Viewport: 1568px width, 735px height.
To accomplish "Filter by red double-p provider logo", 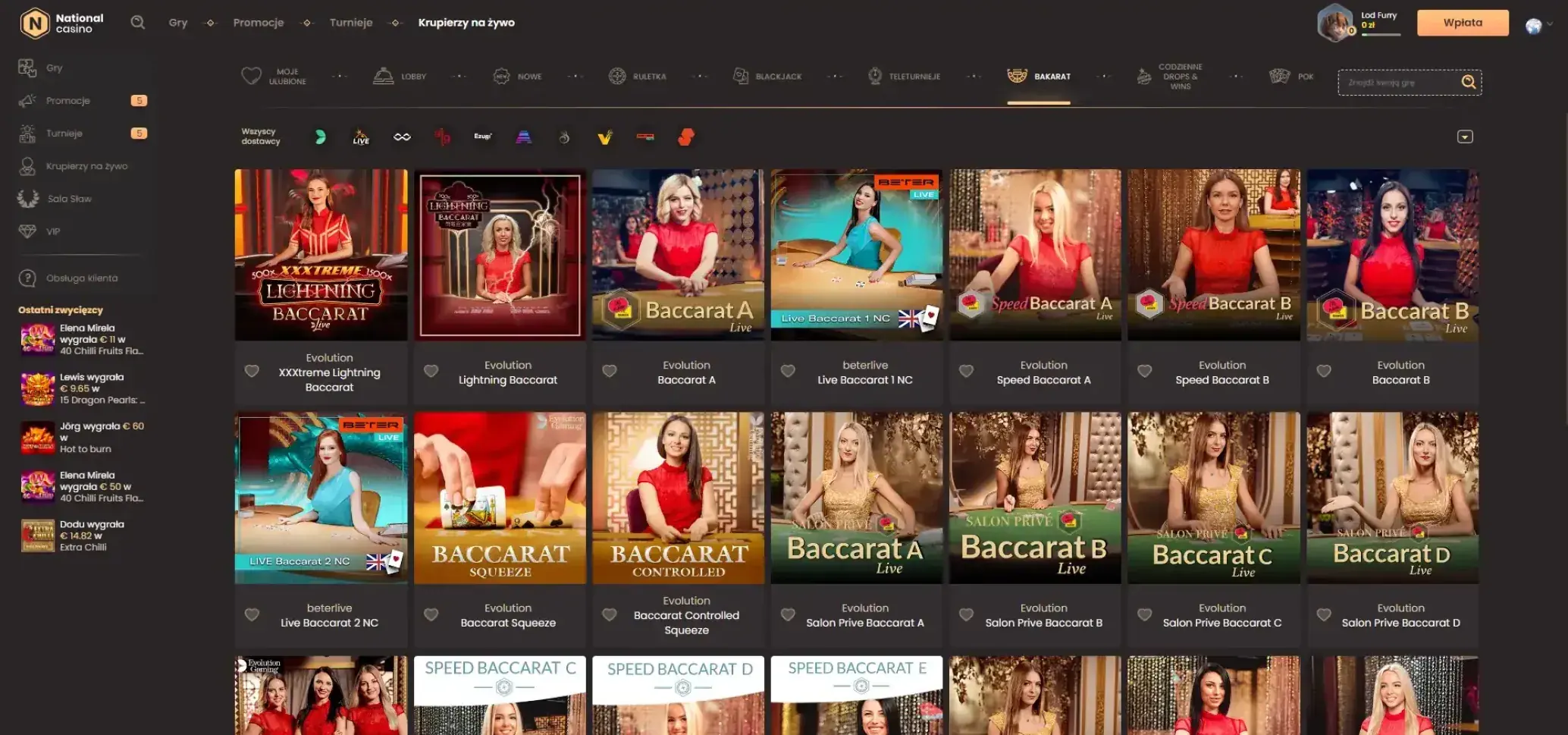I will 443,137.
